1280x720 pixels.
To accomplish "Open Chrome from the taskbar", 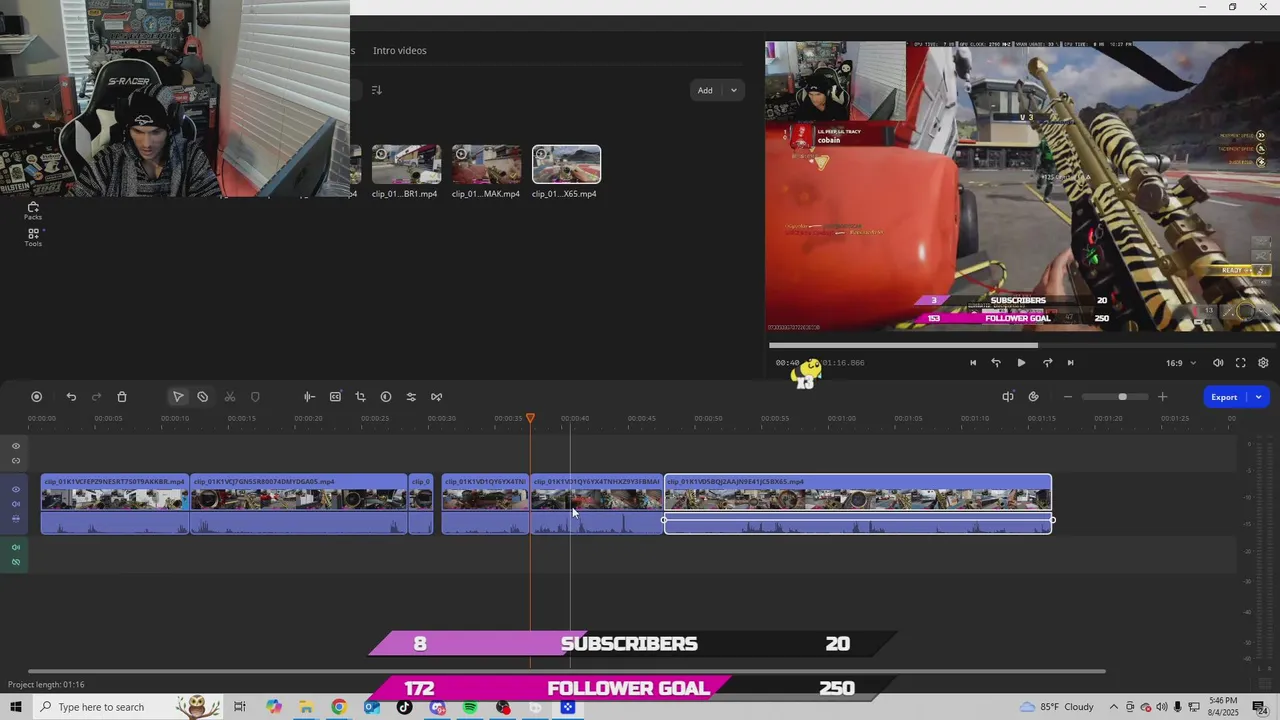I will 339,707.
